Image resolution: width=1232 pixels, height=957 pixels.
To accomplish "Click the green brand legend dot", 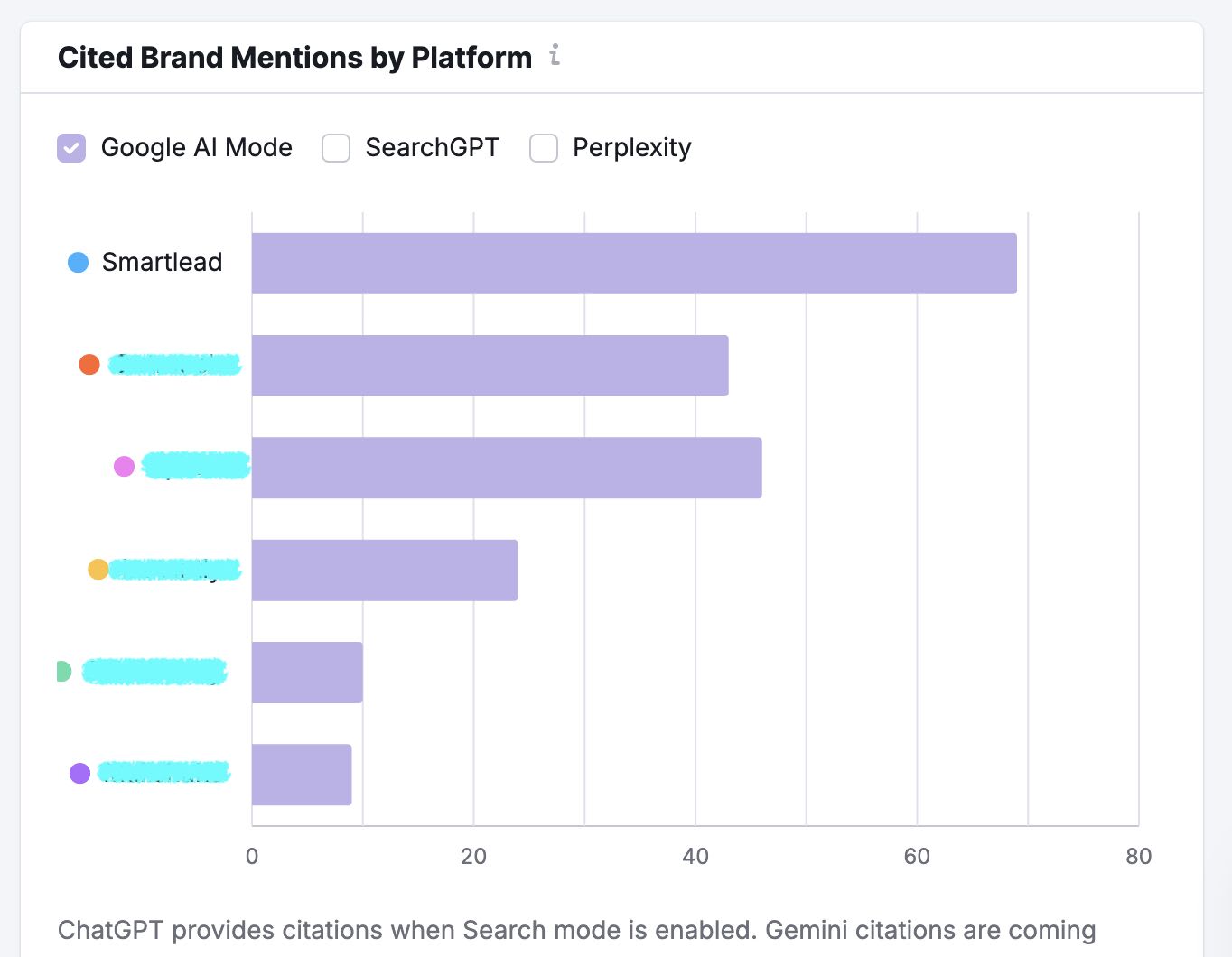I will 62,672.
